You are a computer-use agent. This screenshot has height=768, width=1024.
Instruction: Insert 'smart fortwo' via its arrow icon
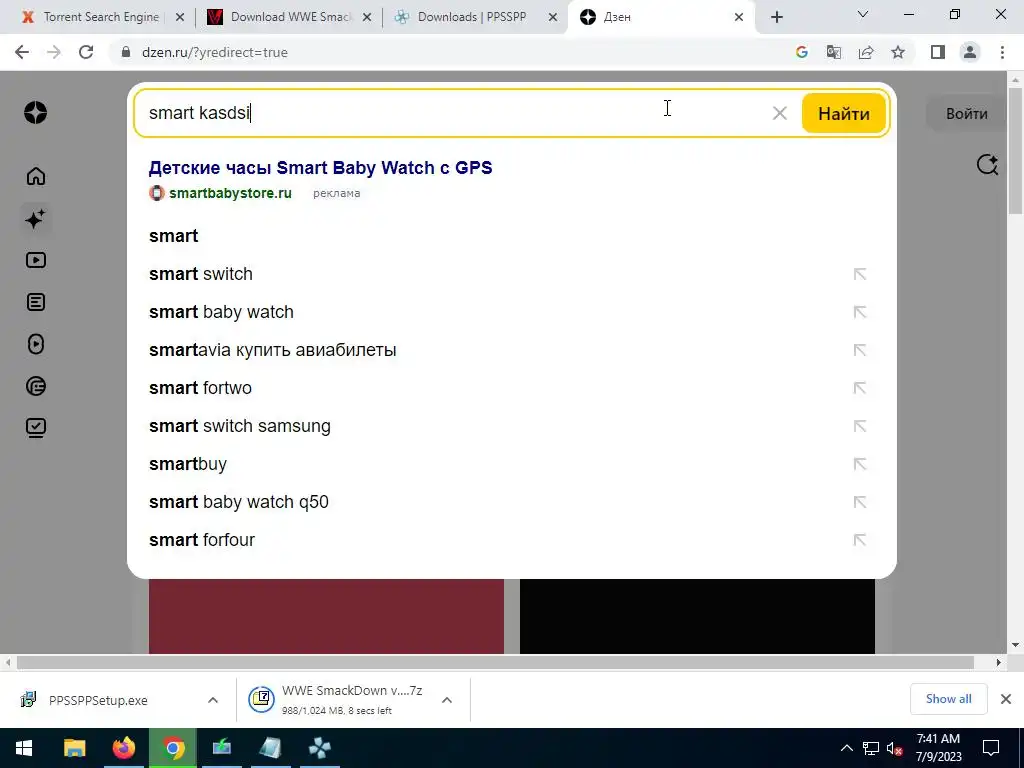pyautogui.click(x=859, y=388)
